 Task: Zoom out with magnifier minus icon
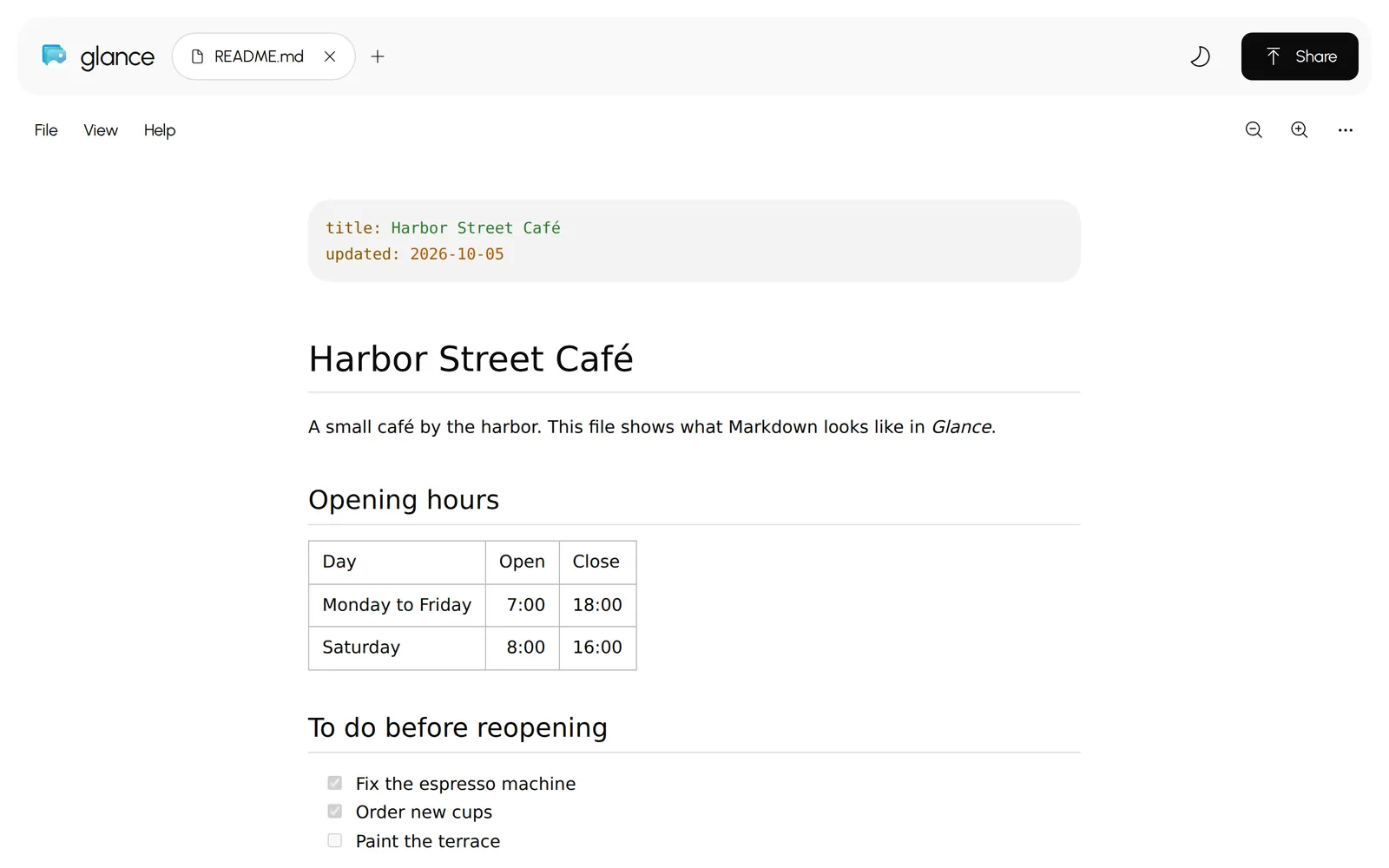point(1254,130)
